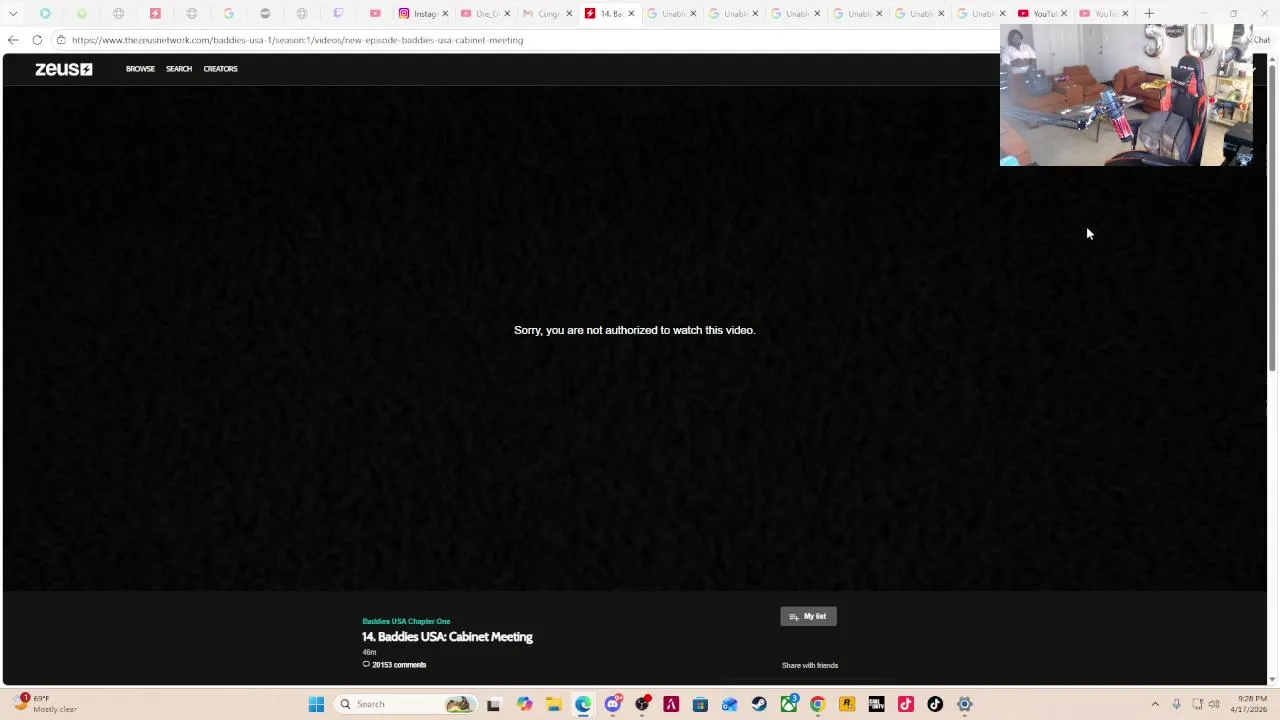Launch Steam from the taskbar
This screenshot has width=1280, height=720.
click(x=759, y=704)
